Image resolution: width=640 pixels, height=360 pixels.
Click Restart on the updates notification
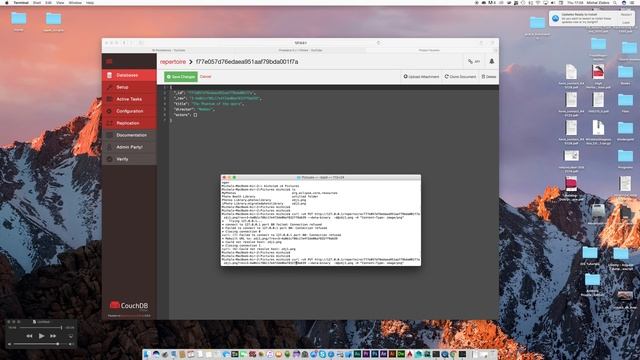tap(626, 14)
